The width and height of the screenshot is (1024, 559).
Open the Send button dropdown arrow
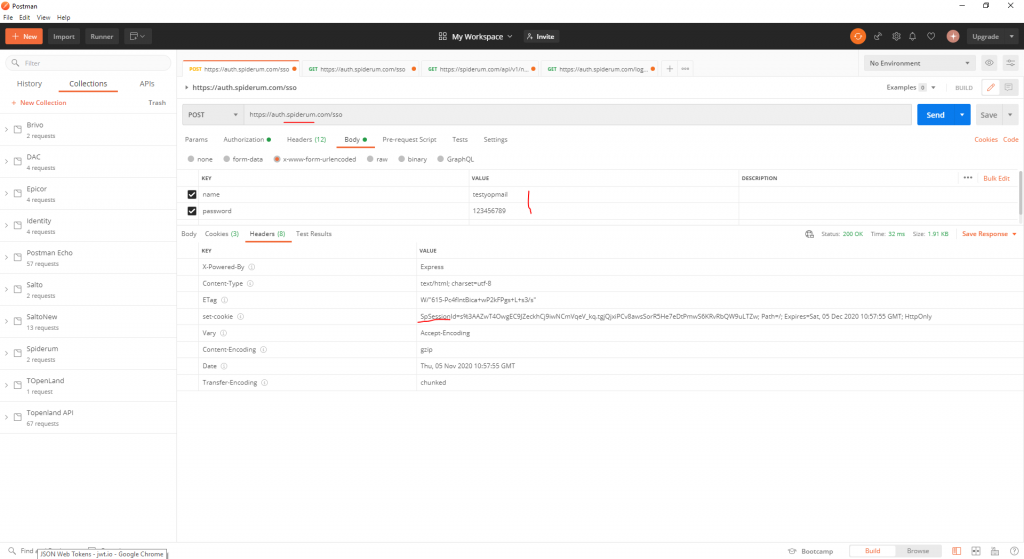(962, 115)
